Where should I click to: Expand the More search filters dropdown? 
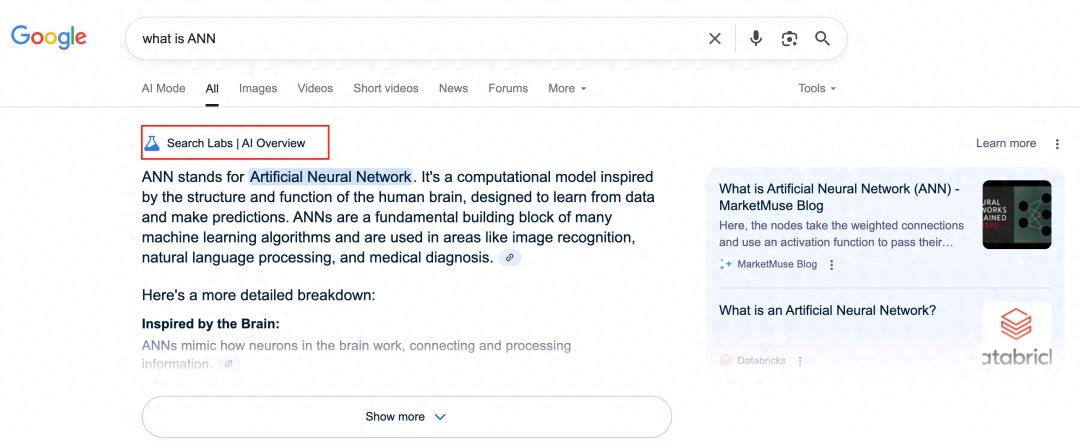click(x=567, y=88)
